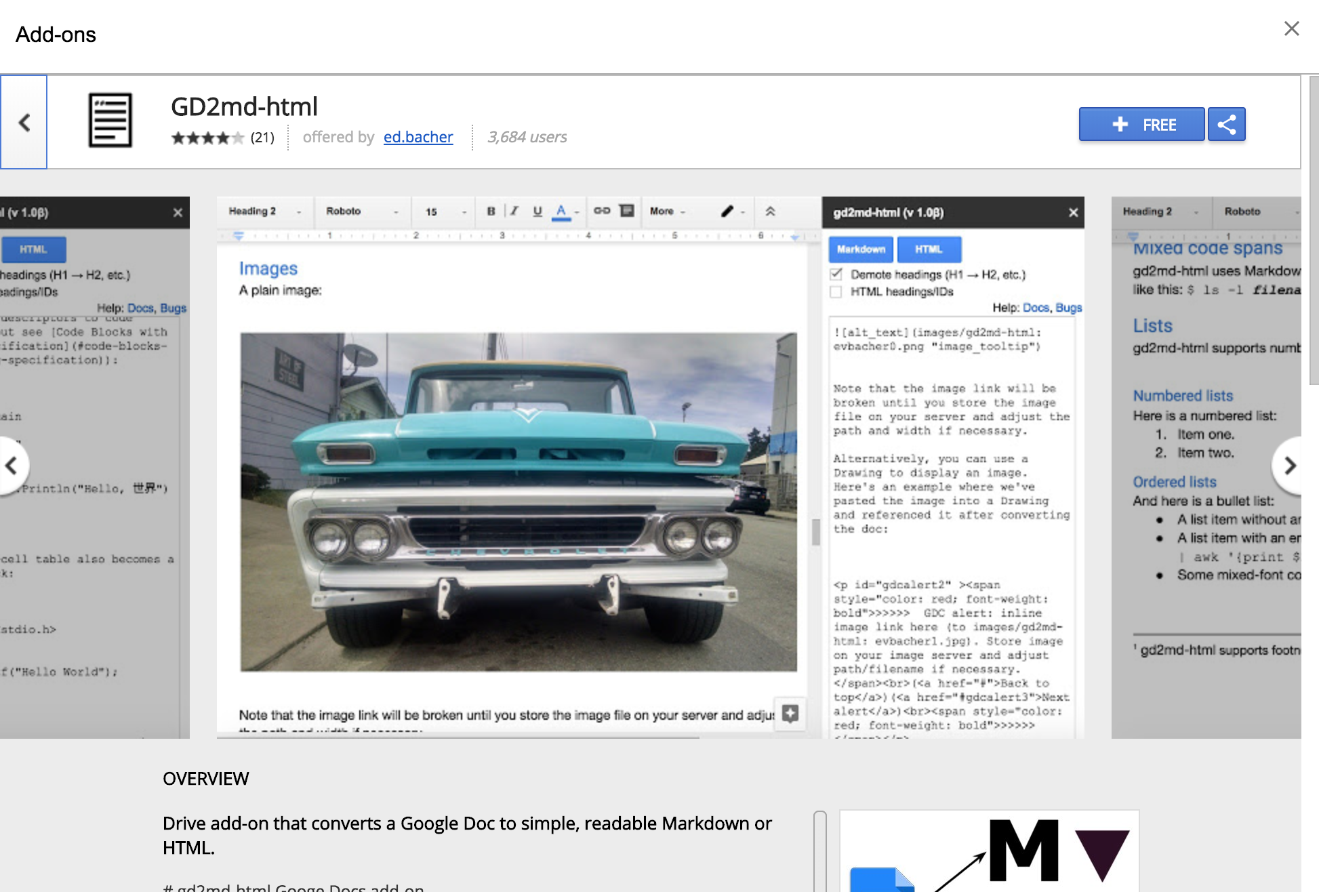This screenshot has width=1319, height=896.
Task: Toggle Demote headings checkbox
Action: pyautogui.click(x=836, y=274)
